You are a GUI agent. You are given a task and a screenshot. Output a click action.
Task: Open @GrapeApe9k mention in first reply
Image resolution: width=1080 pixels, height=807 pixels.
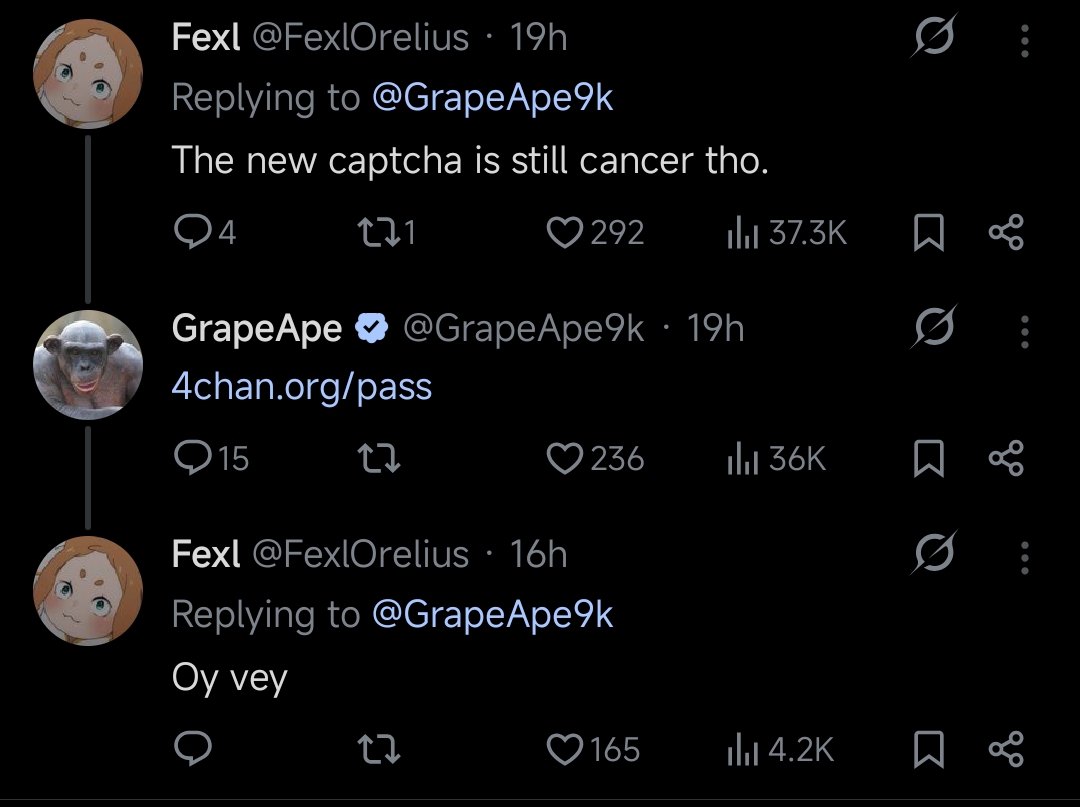tap(492, 97)
